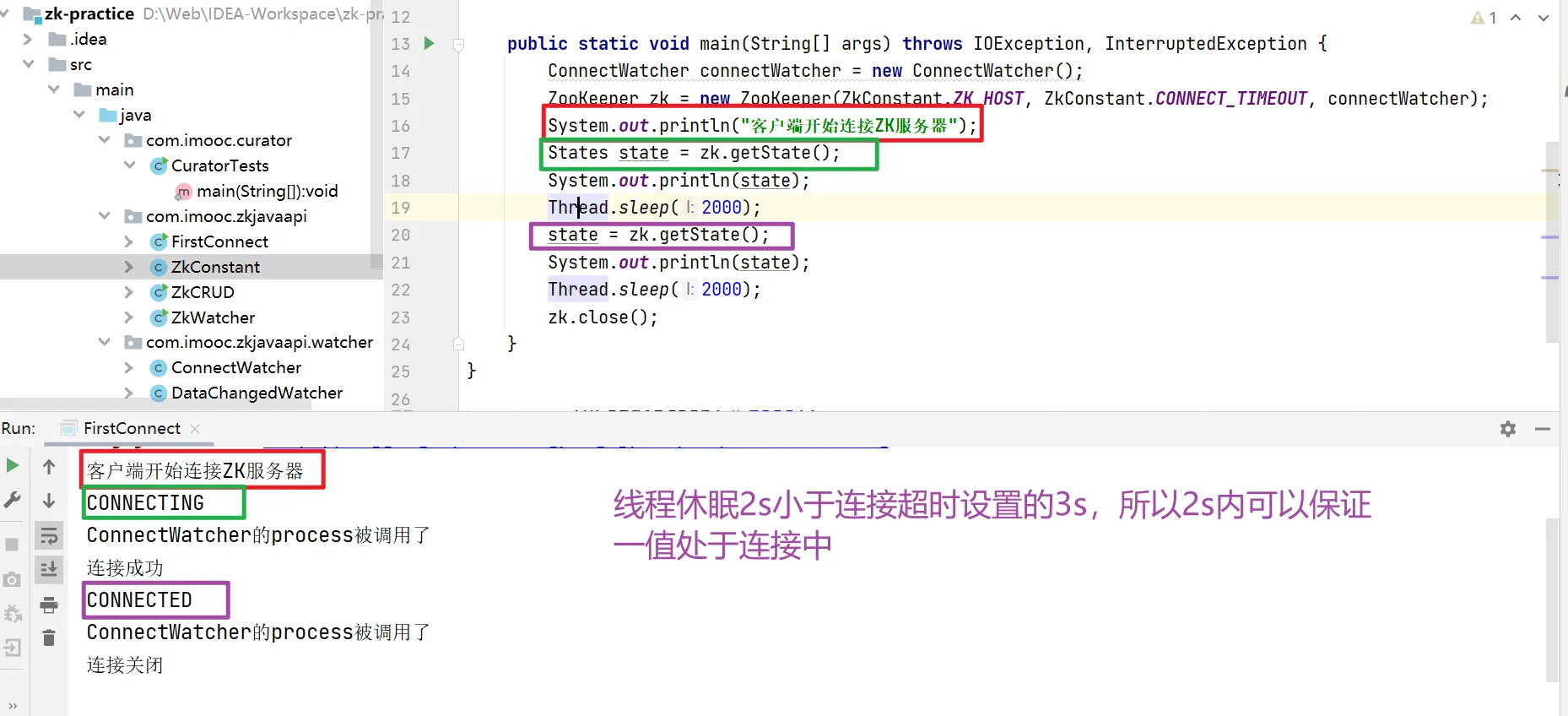Click CONNECT_TIMEOUT constant in code
The width and height of the screenshot is (1568, 716).
(x=1230, y=99)
